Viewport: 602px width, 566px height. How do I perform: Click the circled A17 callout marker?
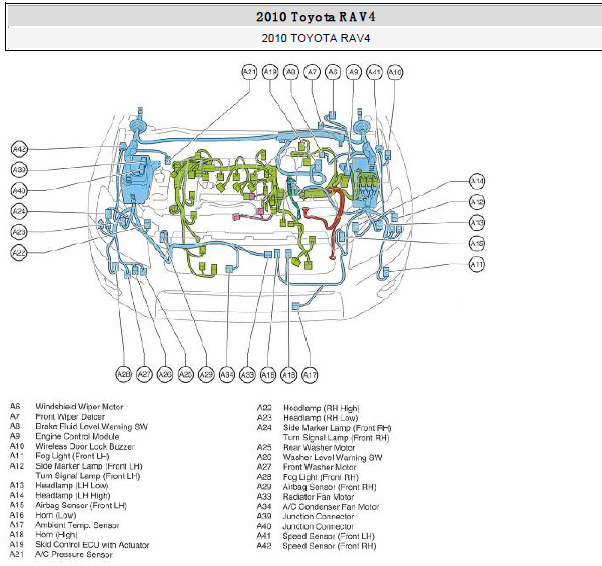click(x=310, y=374)
